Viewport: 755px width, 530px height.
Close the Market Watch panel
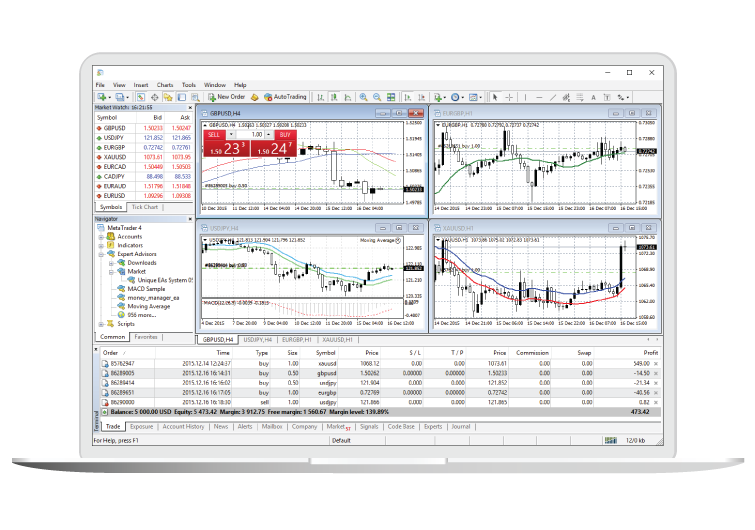coord(187,107)
